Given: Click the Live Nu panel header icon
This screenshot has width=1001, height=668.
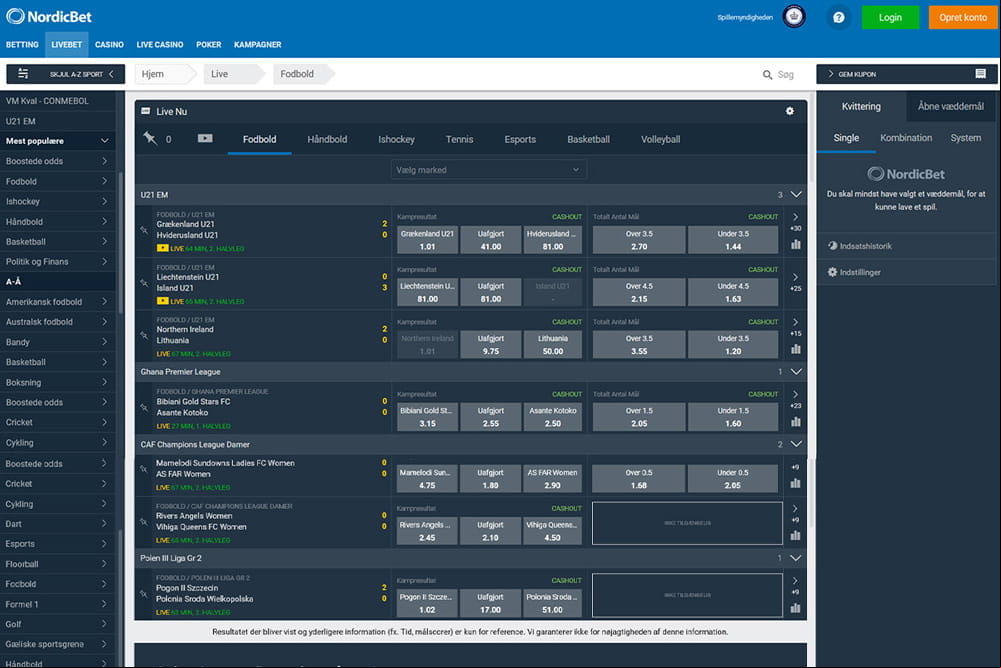Looking at the screenshot, I should pos(146,111).
